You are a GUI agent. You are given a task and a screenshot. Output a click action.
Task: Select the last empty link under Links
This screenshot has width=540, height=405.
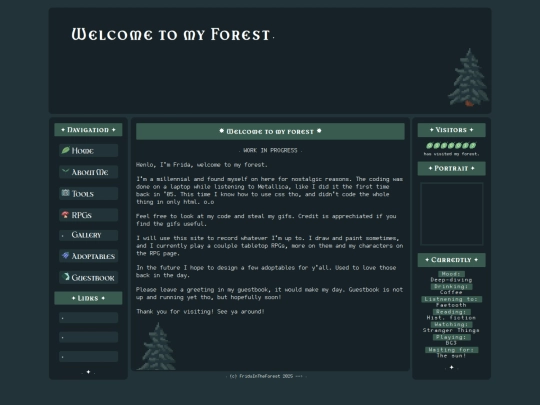(x=89, y=356)
